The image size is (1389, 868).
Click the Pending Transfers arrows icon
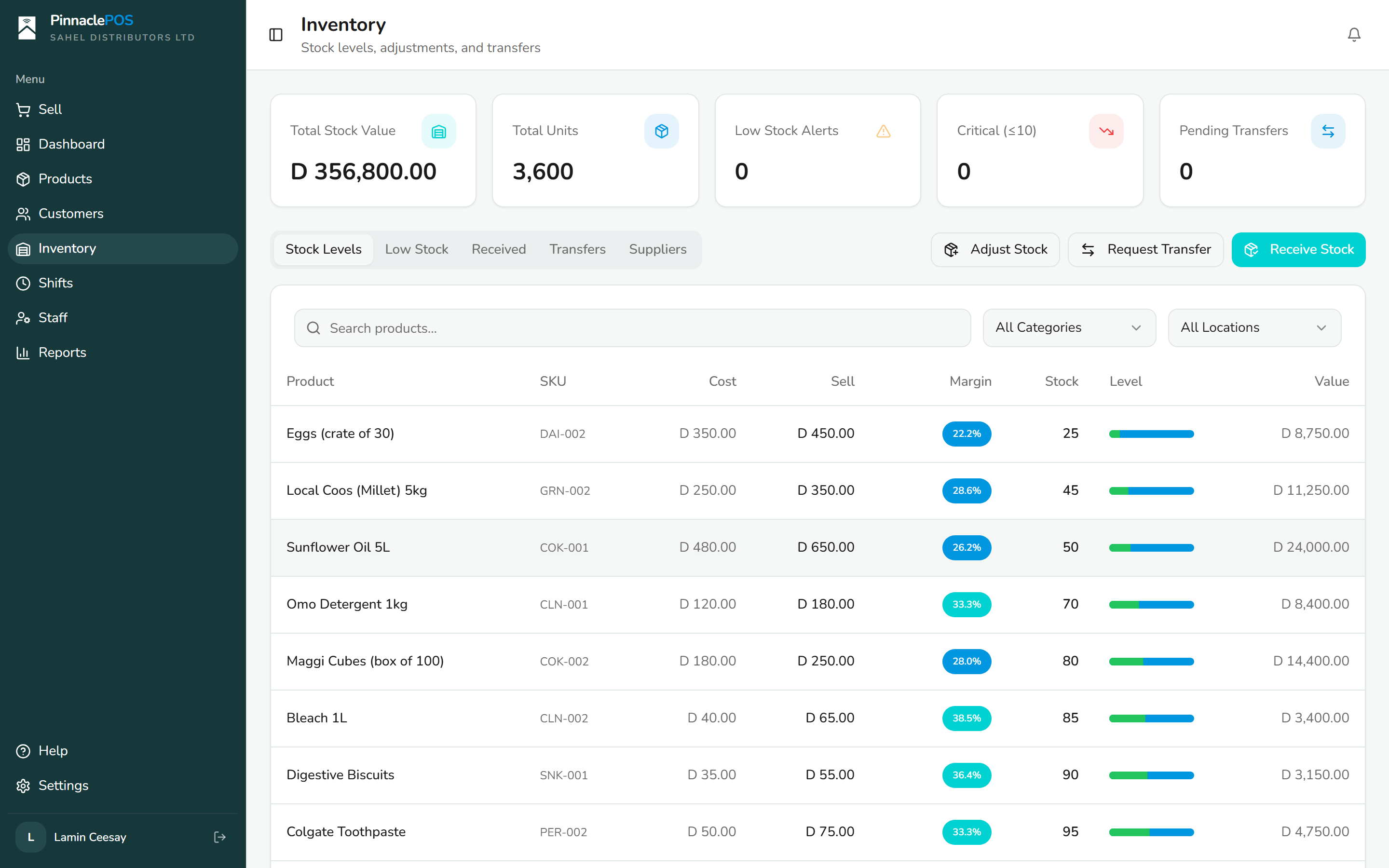tap(1328, 132)
